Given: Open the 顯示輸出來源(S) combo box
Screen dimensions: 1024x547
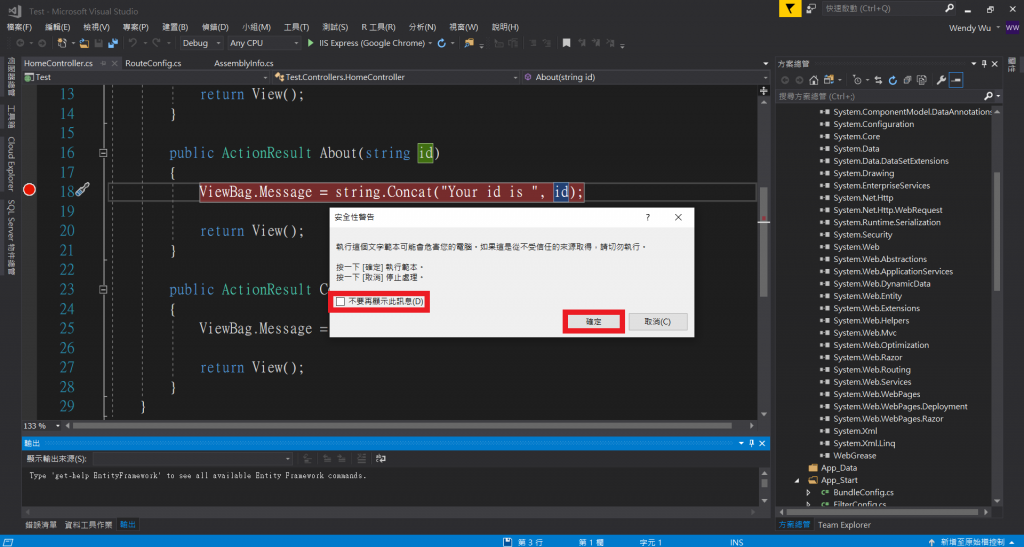Looking at the screenshot, I should [193, 459].
